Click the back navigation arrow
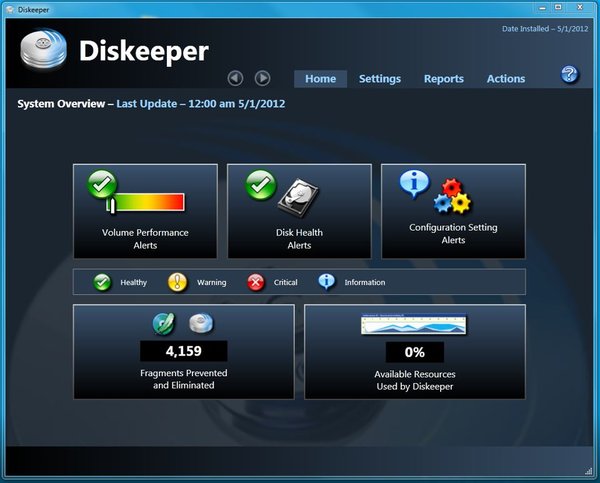The width and height of the screenshot is (600, 483). 235,78
